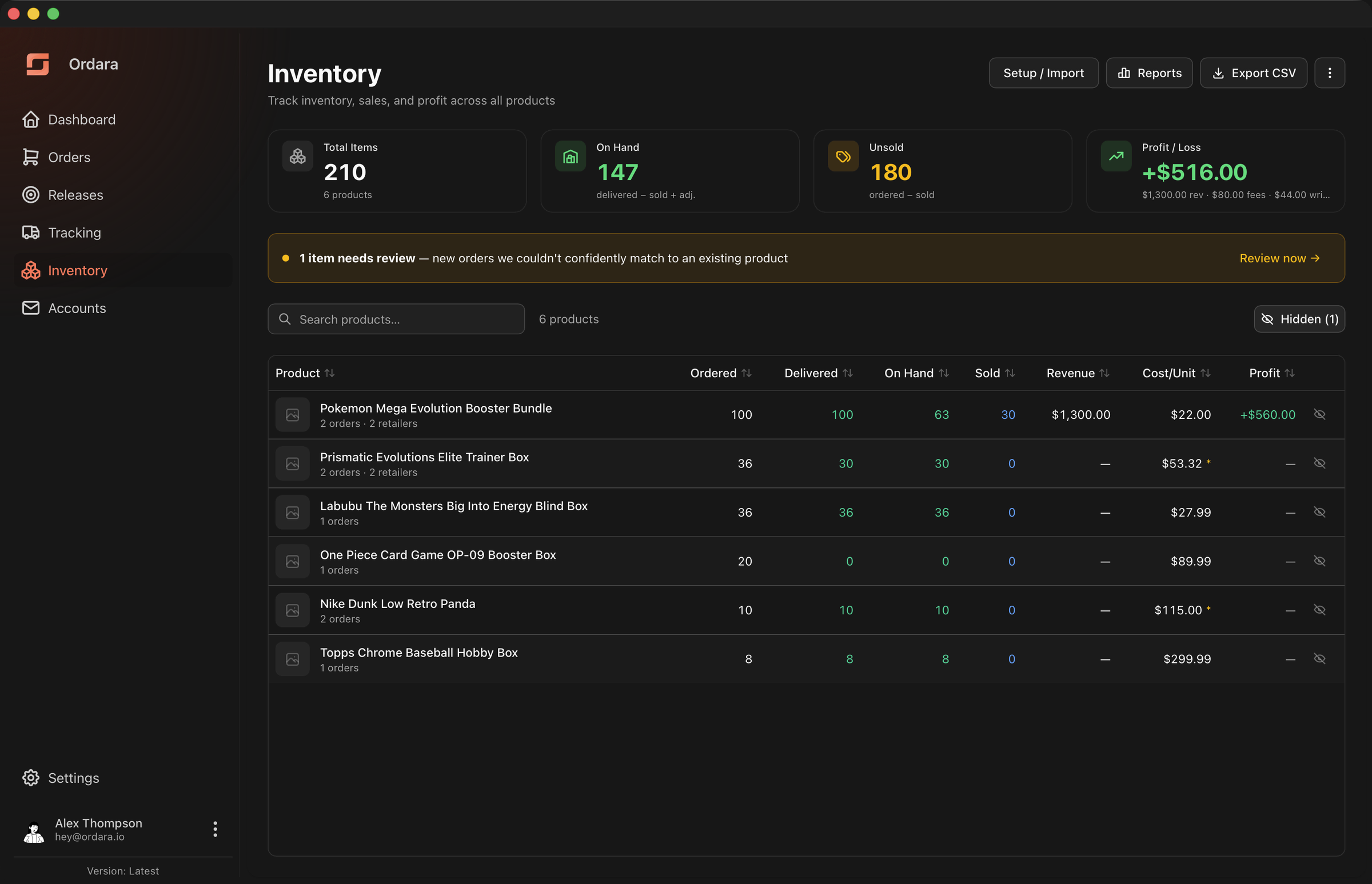Screen dimensions: 1372x884
Task: Open Topps Chrome Baseball Hobby Box row
Action: coord(806,659)
